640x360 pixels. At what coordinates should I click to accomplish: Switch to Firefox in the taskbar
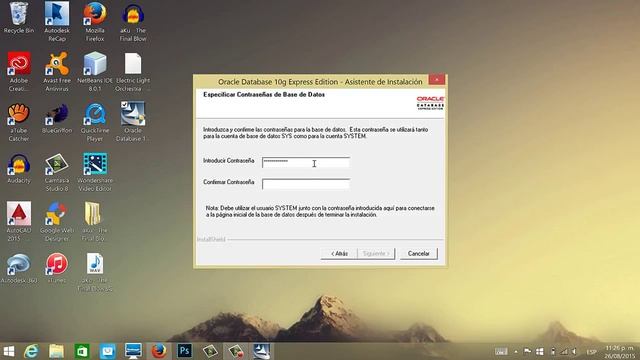pos(159,351)
